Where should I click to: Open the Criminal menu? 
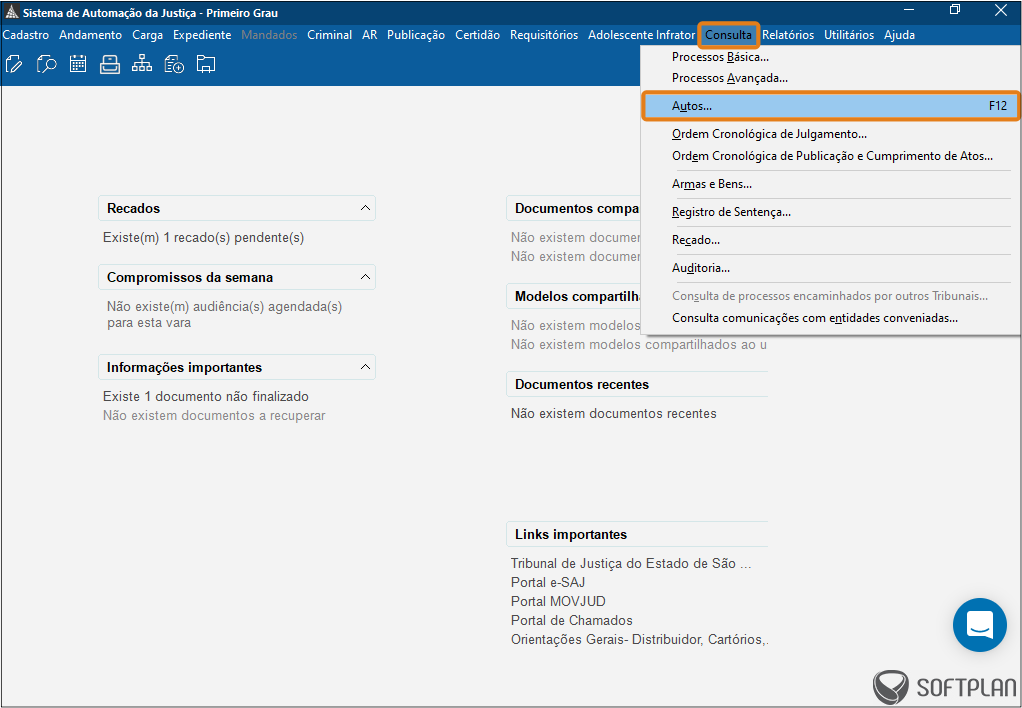pos(329,35)
